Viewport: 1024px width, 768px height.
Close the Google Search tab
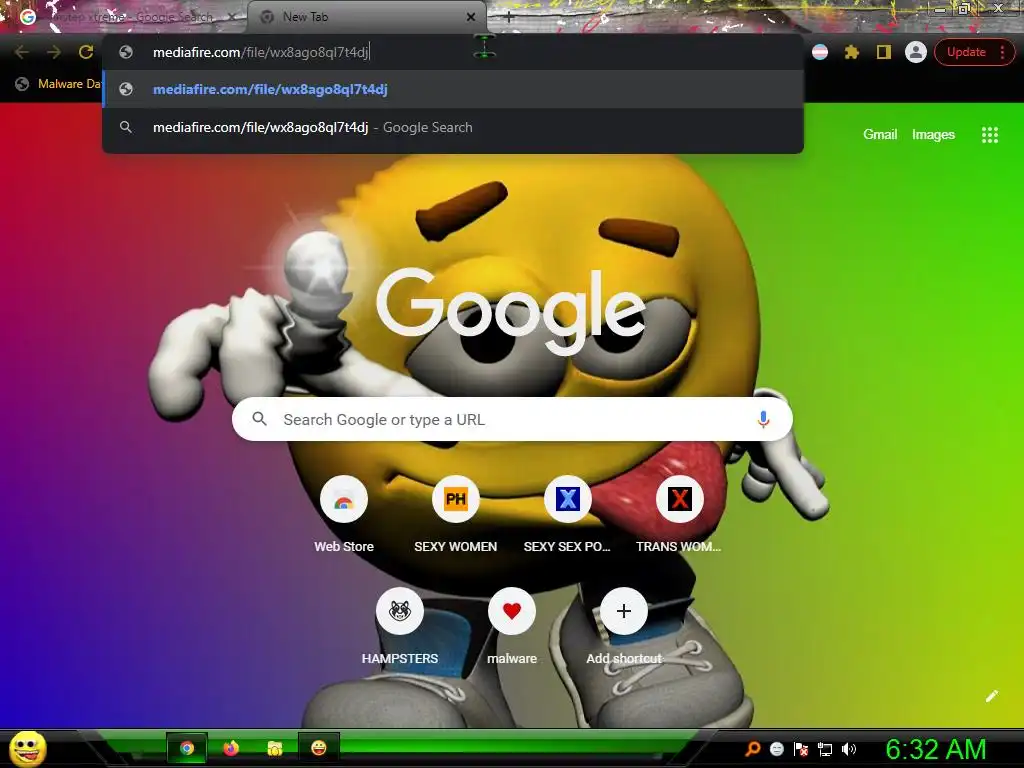pyautogui.click(x=232, y=17)
